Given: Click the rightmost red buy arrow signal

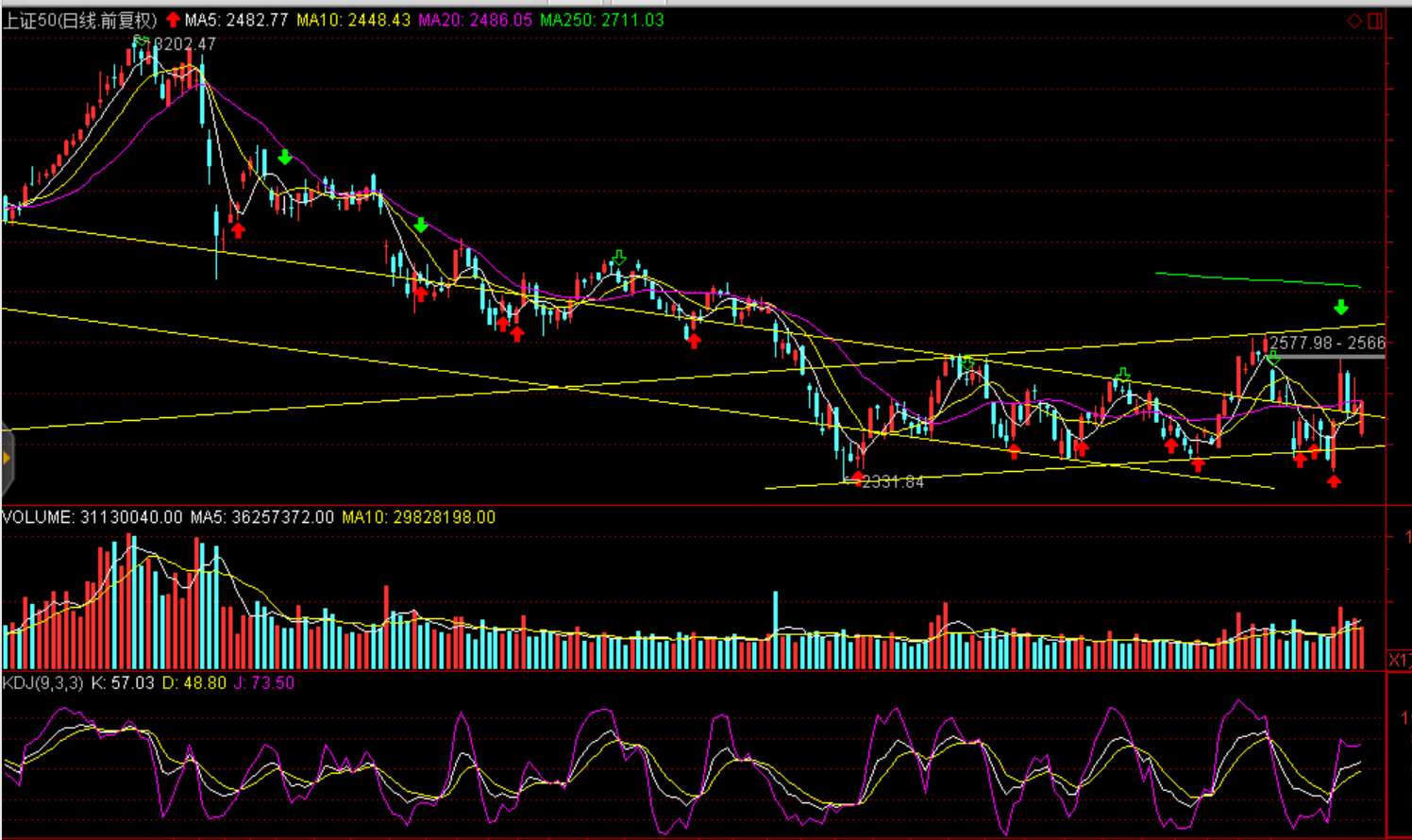Looking at the screenshot, I should pyautogui.click(x=1334, y=481).
